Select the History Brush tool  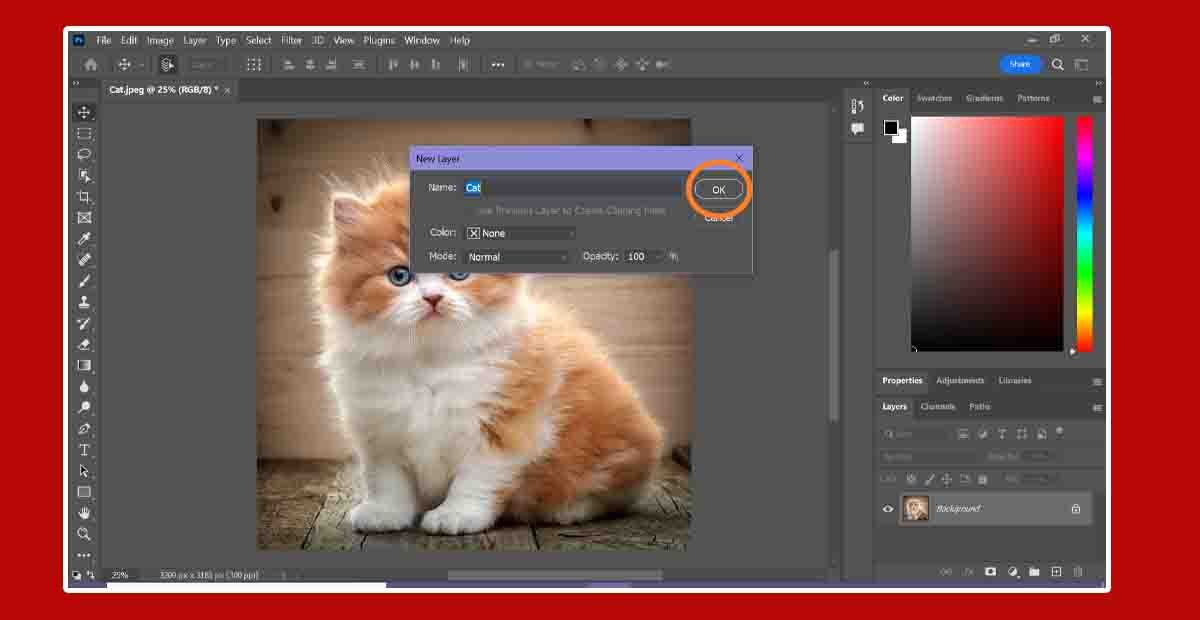[x=84, y=323]
